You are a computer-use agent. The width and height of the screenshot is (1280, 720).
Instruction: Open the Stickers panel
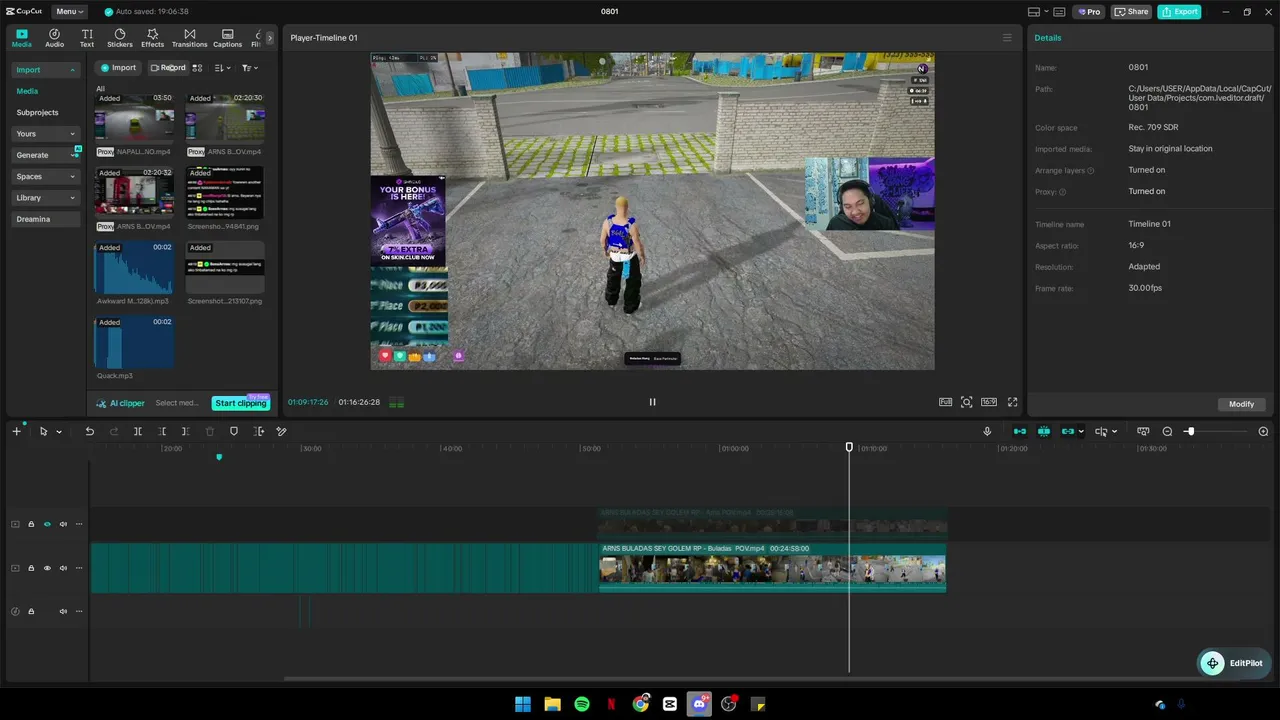120,38
